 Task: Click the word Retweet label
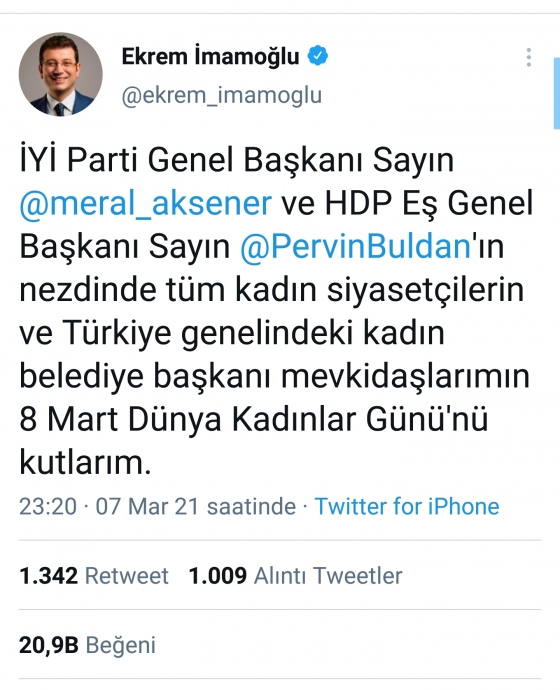click(x=127, y=576)
